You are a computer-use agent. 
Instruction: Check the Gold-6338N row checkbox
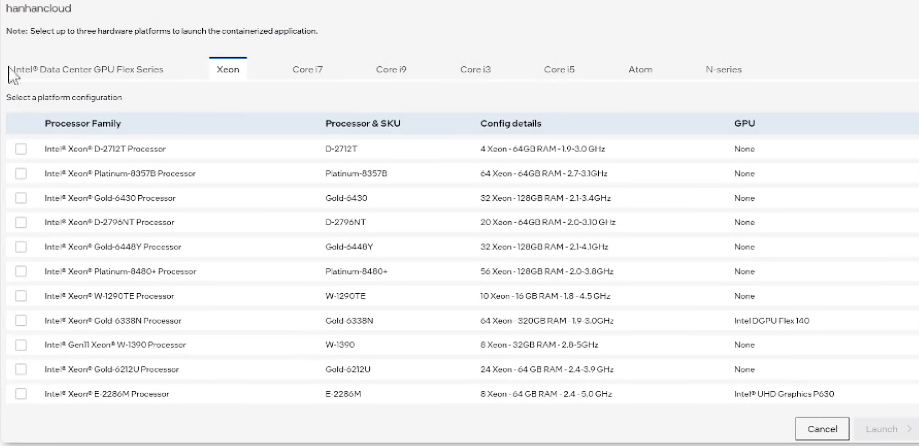point(21,320)
